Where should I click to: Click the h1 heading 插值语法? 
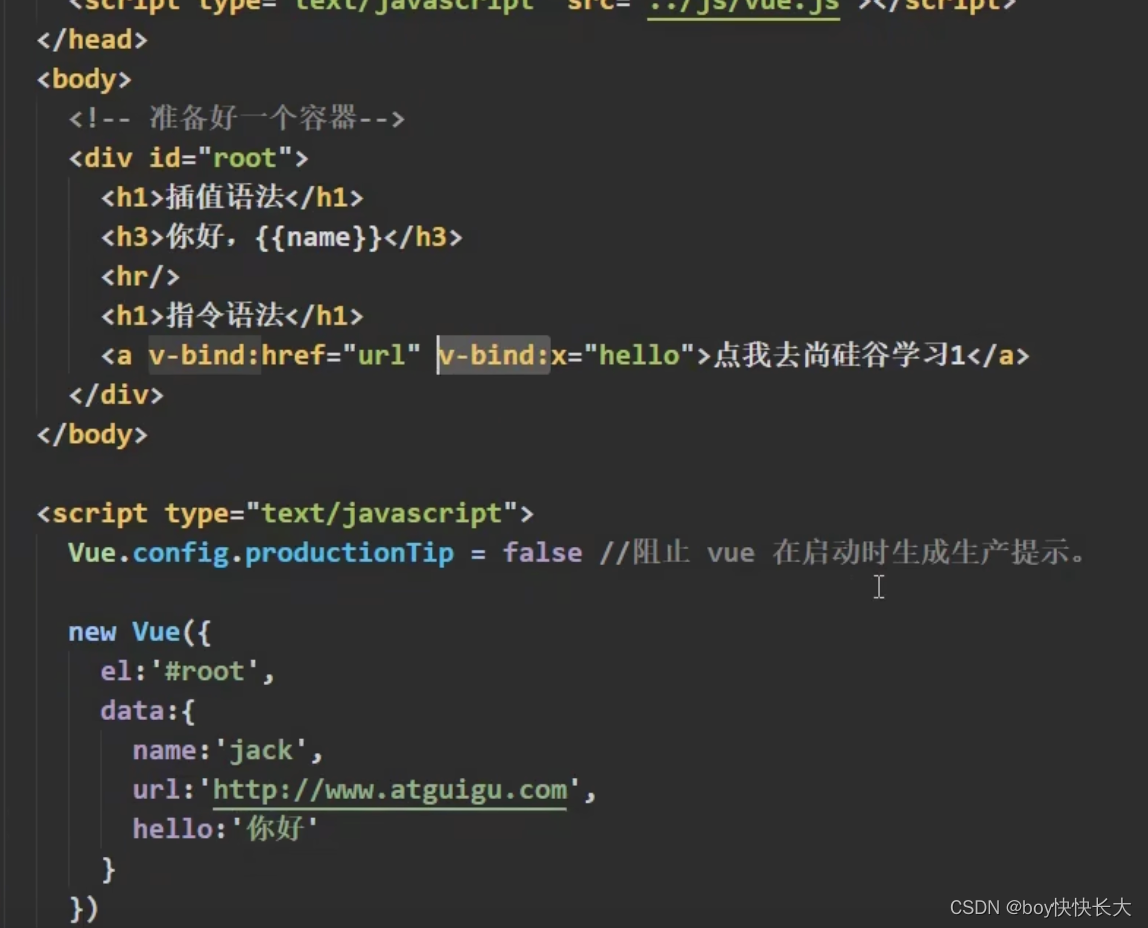tap(232, 198)
